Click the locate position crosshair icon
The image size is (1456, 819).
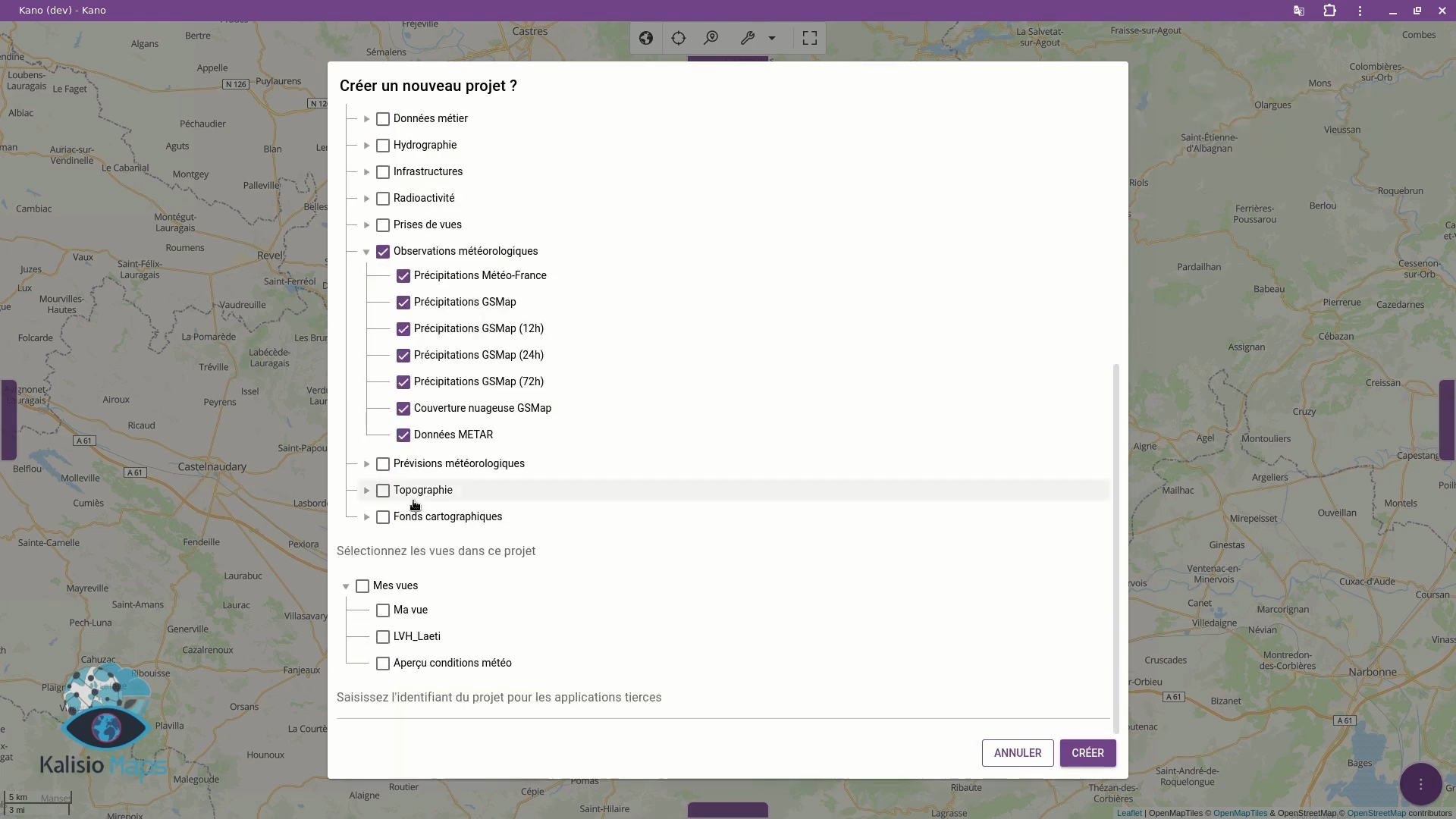pyautogui.click(x=679, y=38)
